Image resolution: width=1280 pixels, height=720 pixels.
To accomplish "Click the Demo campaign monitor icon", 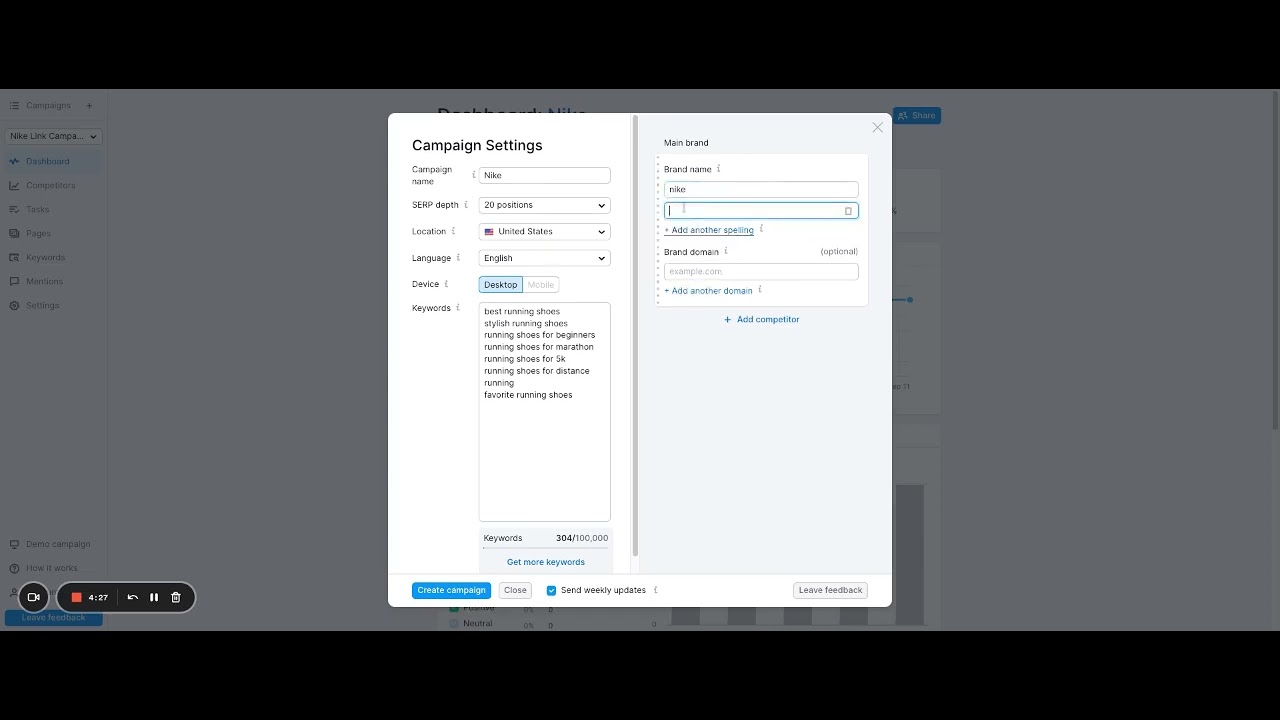I will (15, 544).
